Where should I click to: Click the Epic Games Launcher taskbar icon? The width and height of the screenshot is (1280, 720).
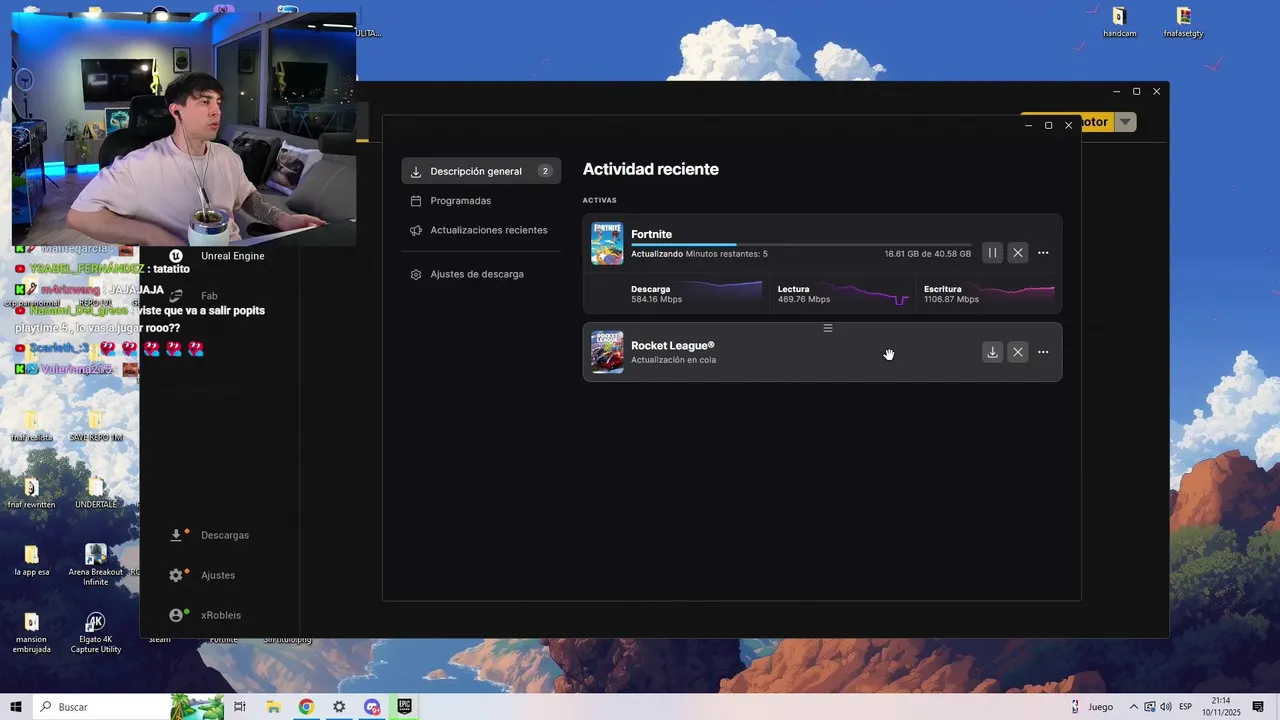pyautogui.click(x=405, y=707)
